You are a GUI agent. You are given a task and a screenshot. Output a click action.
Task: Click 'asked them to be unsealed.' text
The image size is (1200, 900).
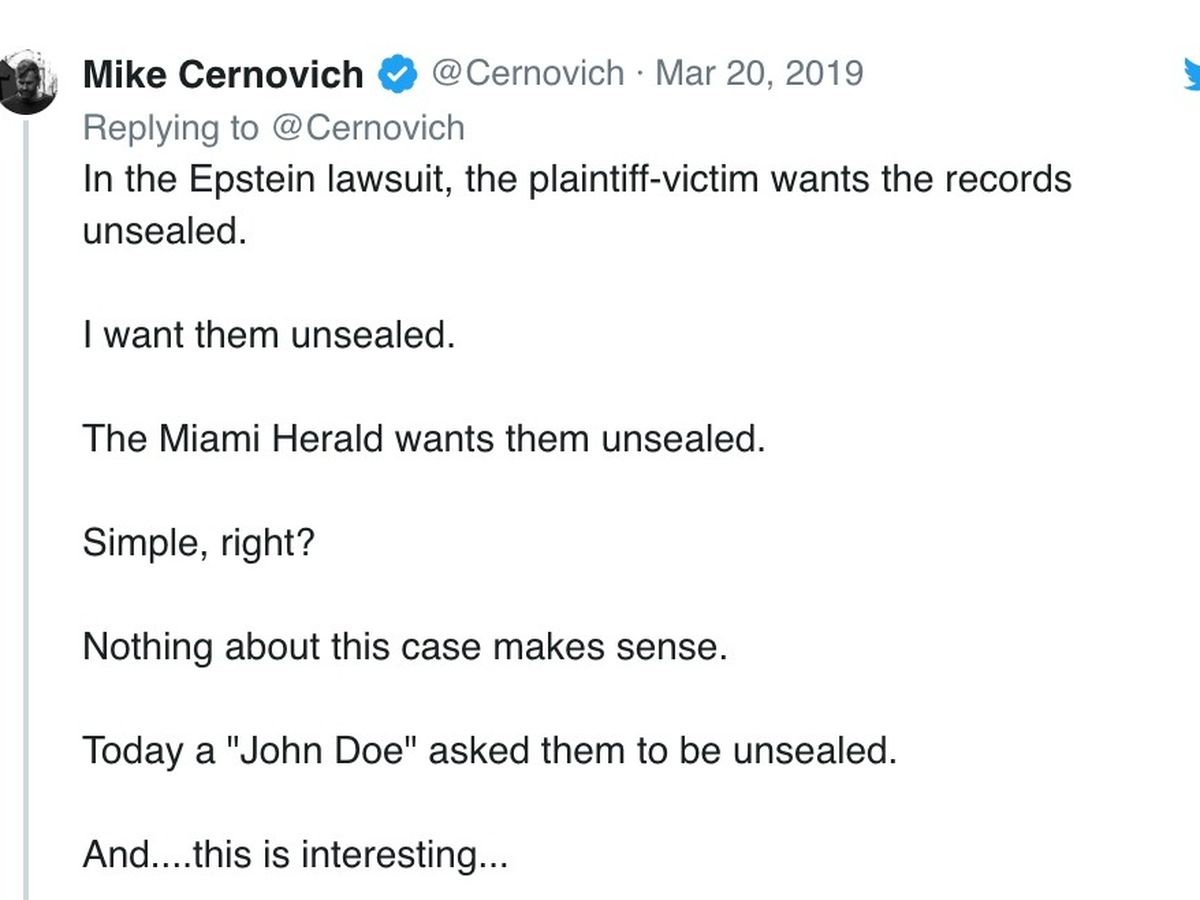(x=667, y=750)
